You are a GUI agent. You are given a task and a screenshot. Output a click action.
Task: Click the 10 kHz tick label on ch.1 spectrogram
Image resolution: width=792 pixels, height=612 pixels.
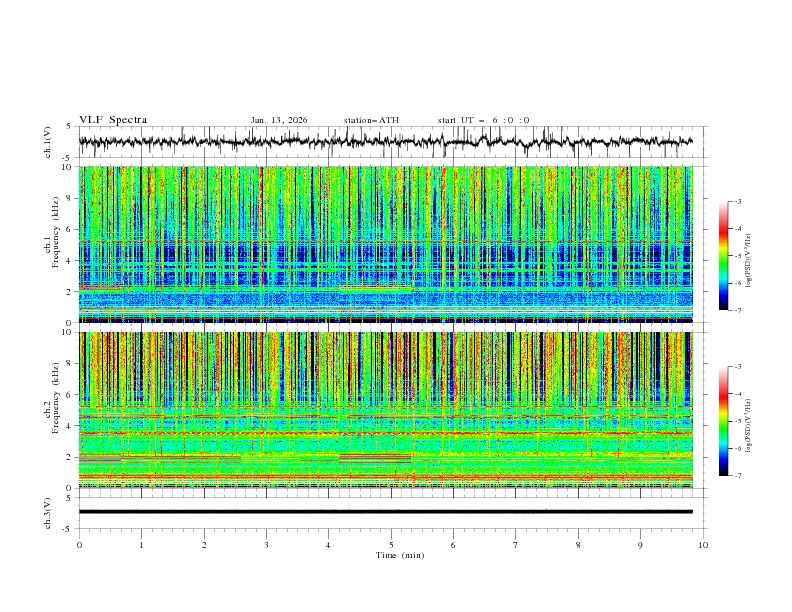[67, 167]
